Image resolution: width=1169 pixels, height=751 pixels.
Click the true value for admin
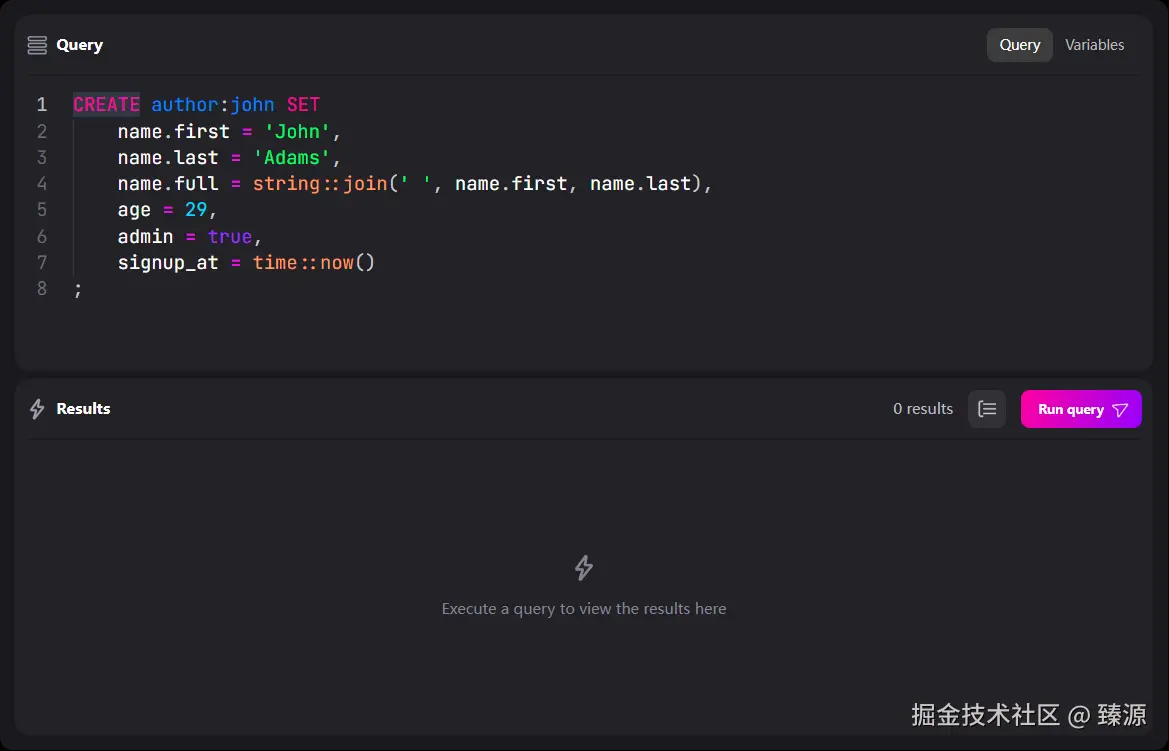230,236
